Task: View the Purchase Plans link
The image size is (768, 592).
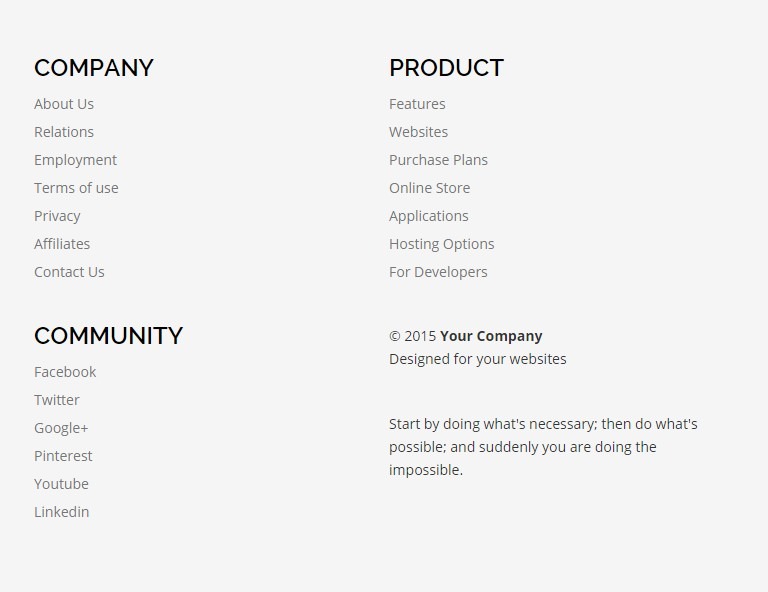Action: pyautogui.click(x=438, y=160)
